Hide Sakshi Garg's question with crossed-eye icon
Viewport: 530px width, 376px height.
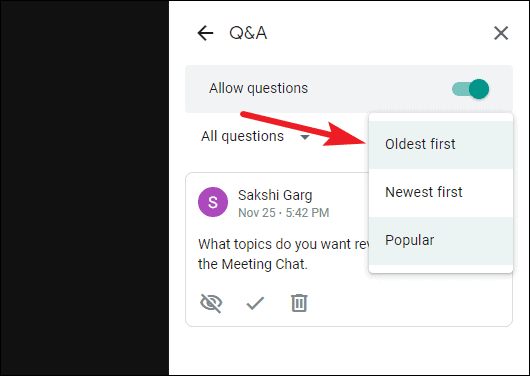click(211, 303)
